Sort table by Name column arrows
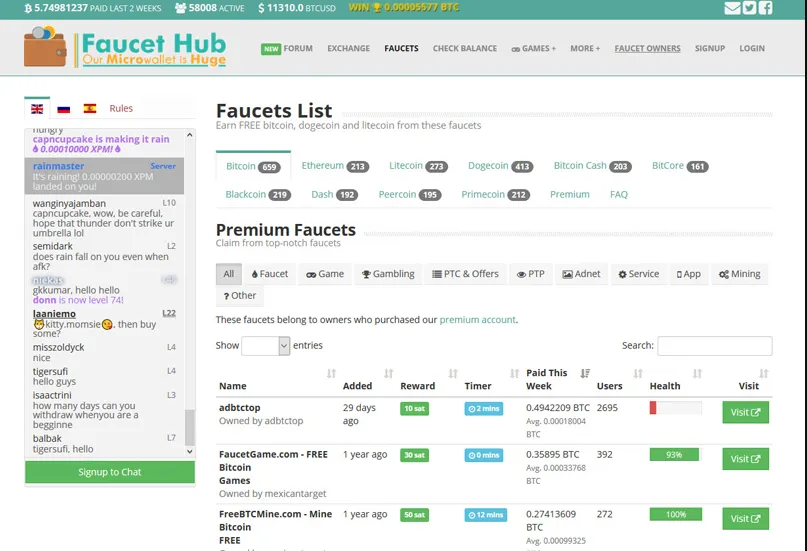Image resolution: width=807 pixels, height=551 pixels. 331,374
